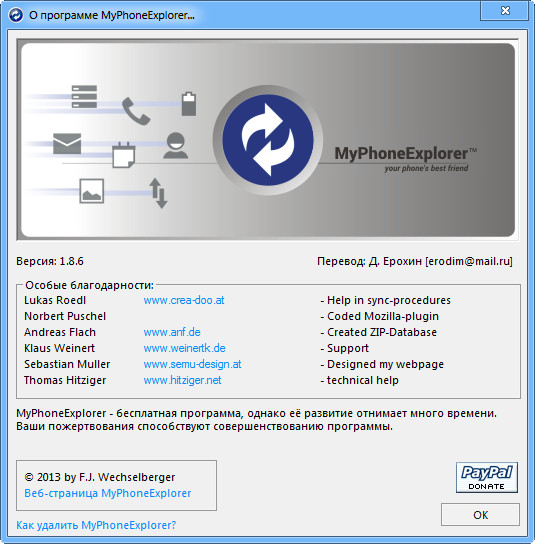Image resolution: width=535 pixels, height=544 pixels.
Task: Click the OK button
Action: pyautogui.click(x=480, y=515)
